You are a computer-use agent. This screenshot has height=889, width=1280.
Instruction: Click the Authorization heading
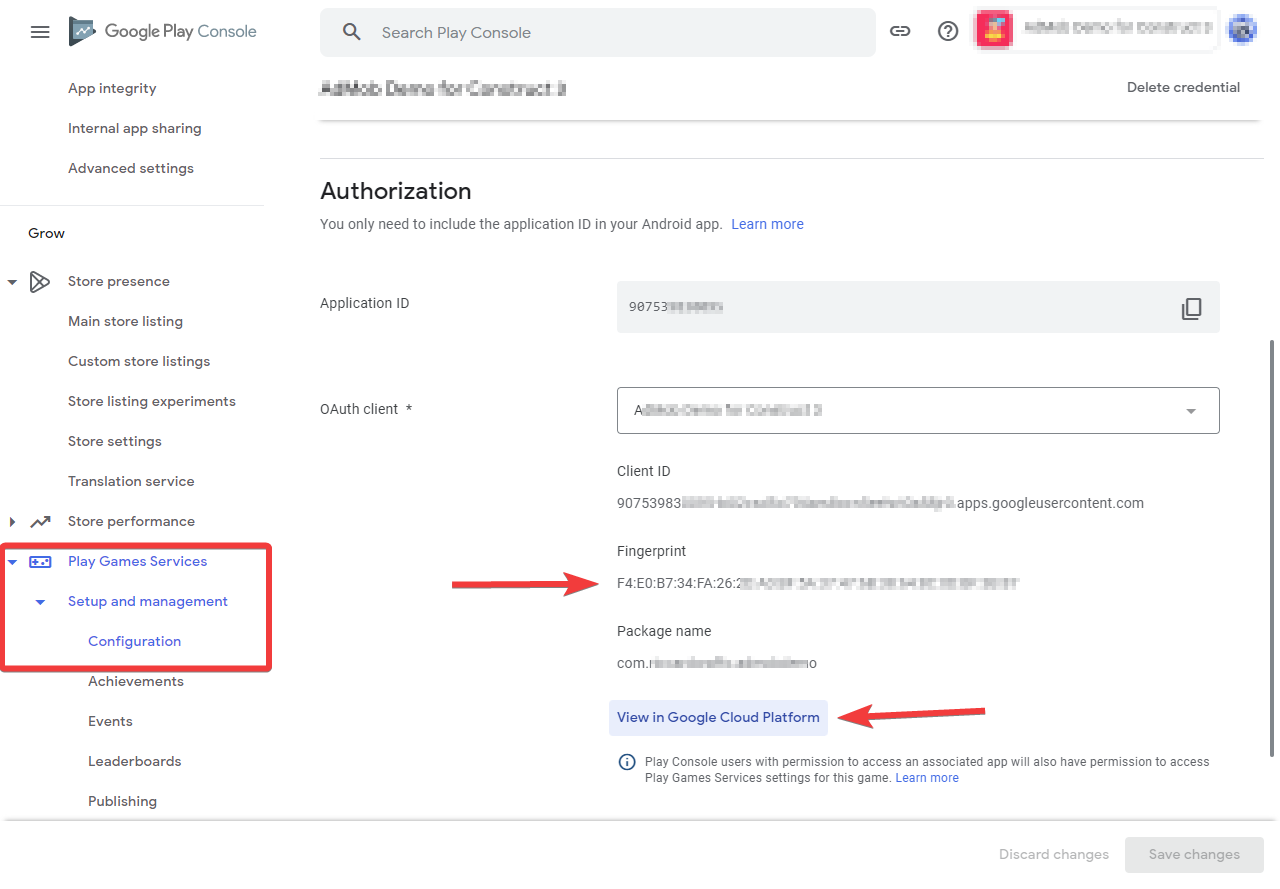(x=395, y=191)
